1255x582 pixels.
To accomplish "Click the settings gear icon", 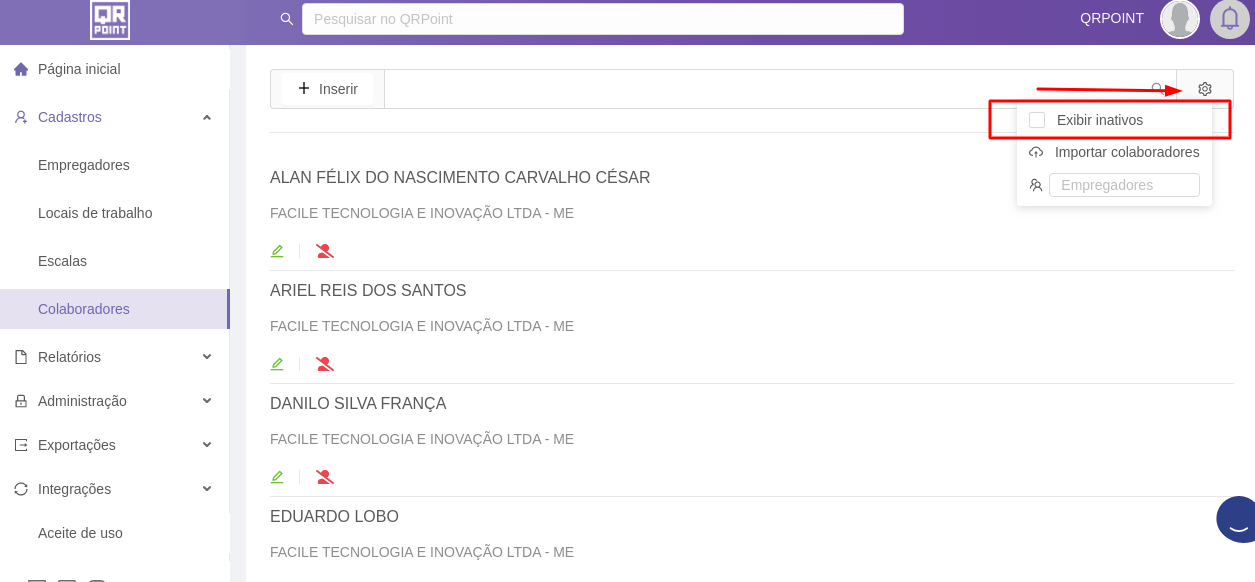I will click(x=1205, y=89).
